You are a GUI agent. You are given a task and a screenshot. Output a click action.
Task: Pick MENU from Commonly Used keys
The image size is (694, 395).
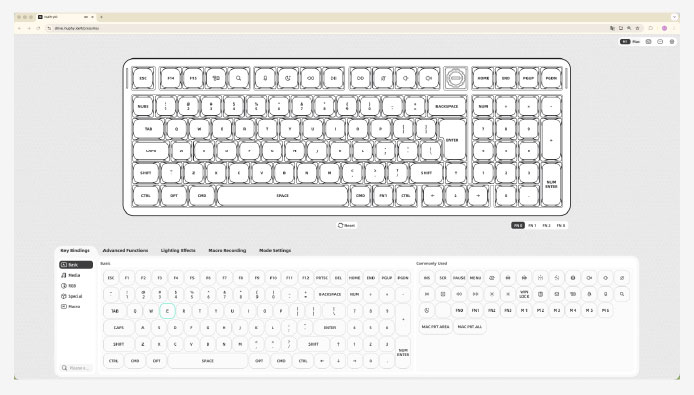(475, 278)
